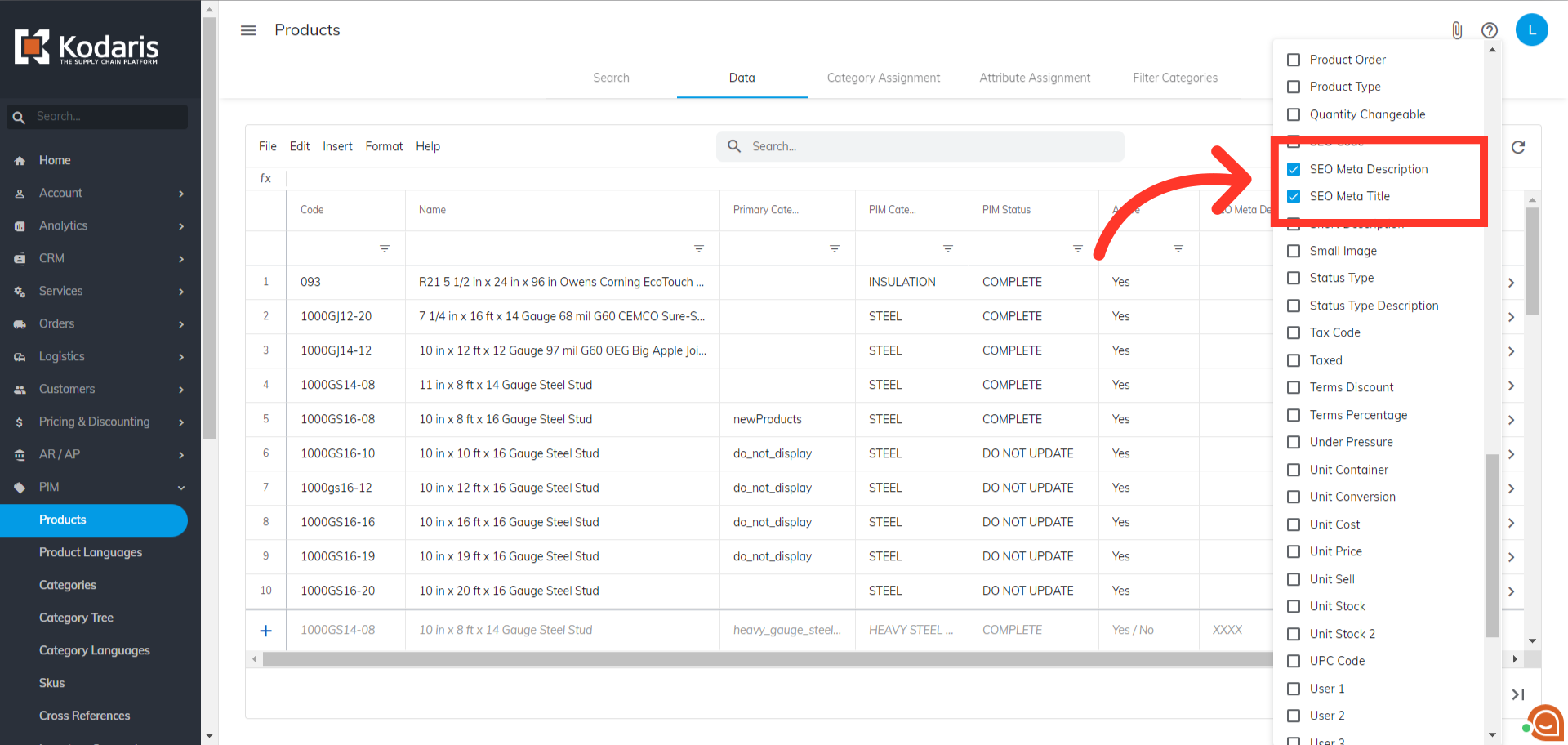Click the PIM tag icon
The height and width of the screenshot is (745, 1568).
20,488
